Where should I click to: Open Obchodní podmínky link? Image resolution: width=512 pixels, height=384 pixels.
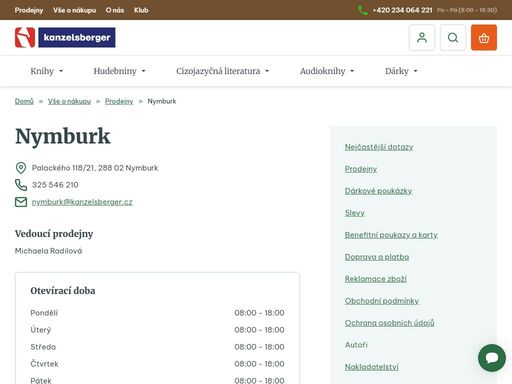point(382,301)
